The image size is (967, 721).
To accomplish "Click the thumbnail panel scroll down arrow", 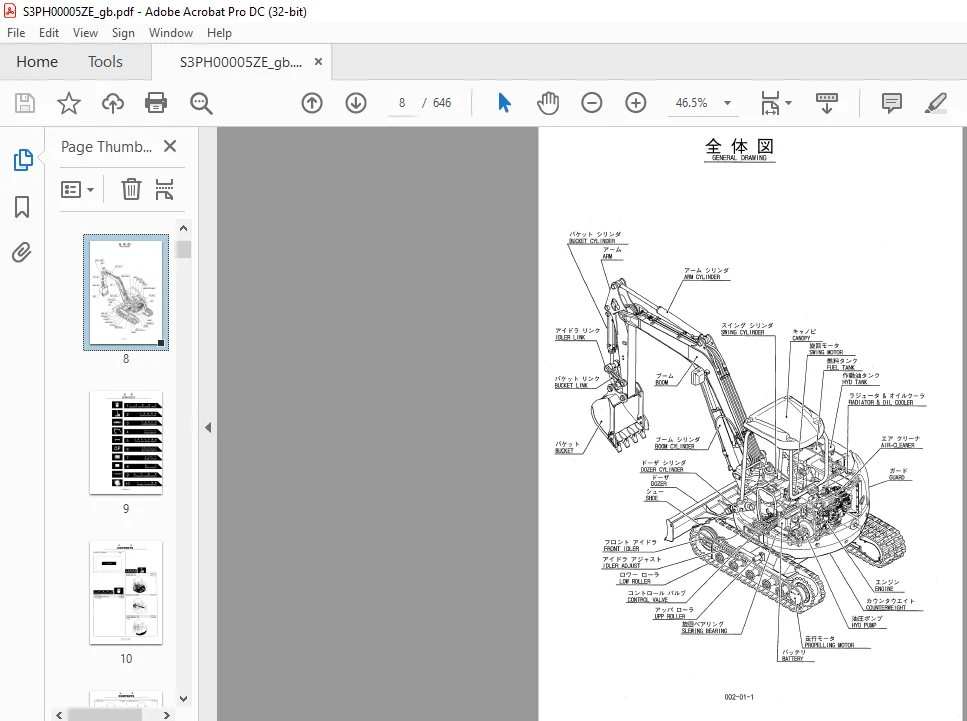I will [183, 699].
